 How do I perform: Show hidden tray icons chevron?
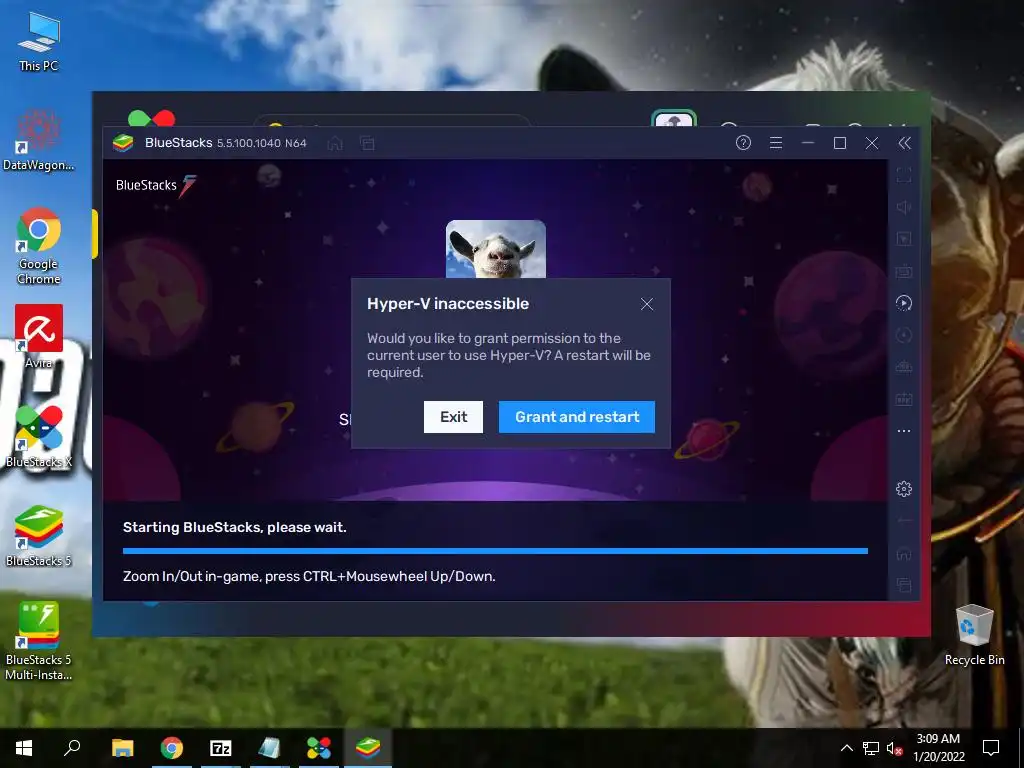pos(846,748)
